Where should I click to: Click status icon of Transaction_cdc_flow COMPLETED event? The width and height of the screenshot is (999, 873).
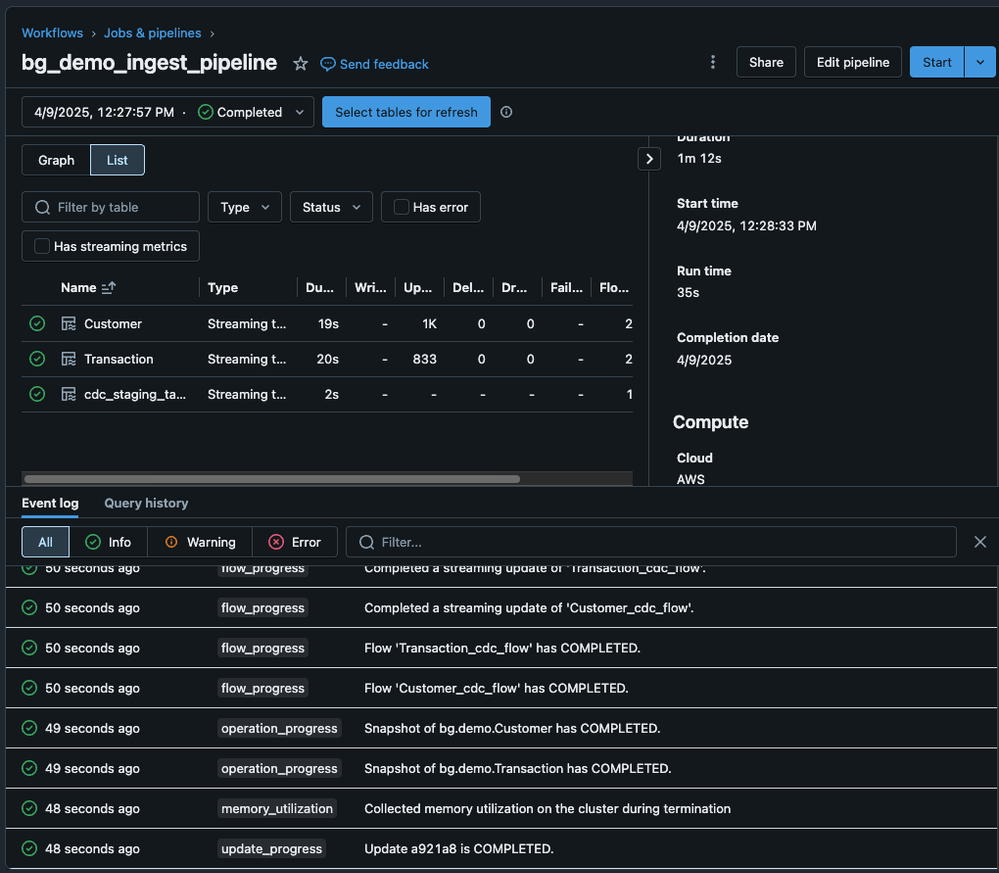29,648
